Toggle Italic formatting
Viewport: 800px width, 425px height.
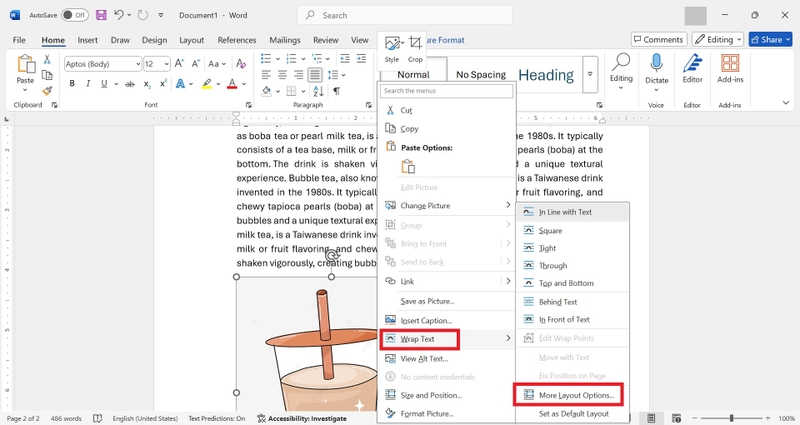(88, 84)
